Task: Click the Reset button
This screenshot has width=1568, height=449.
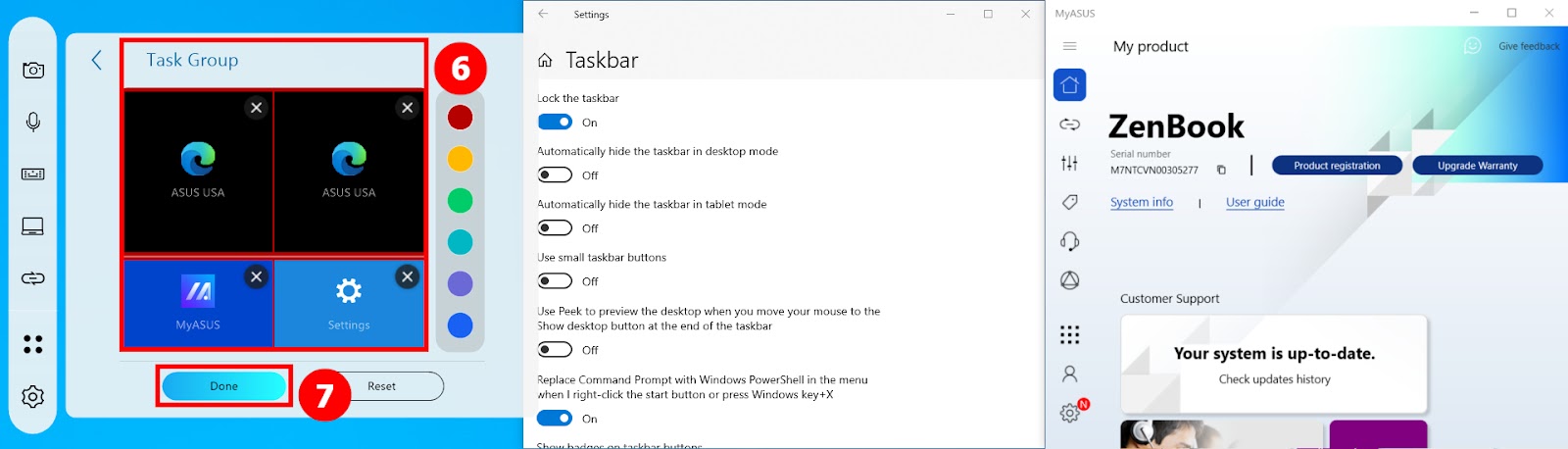Action: [x=382, y=386]
